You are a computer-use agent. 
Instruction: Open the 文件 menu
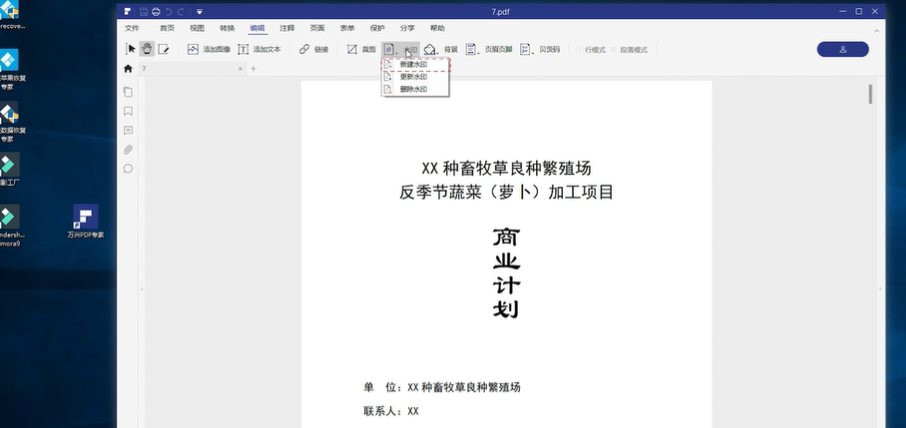click(132, 28)
